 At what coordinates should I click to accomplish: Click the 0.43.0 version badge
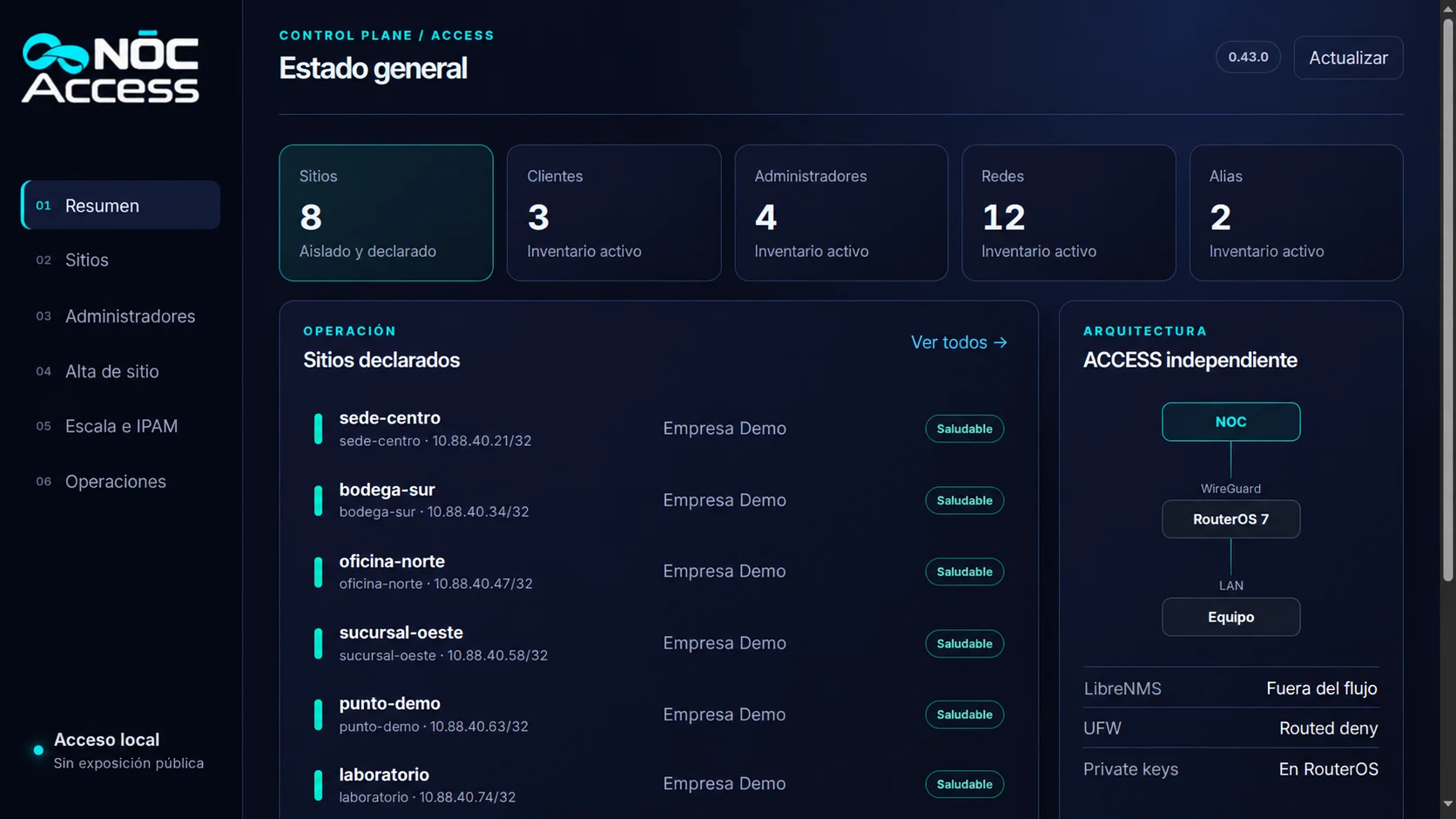point(1248,57)
